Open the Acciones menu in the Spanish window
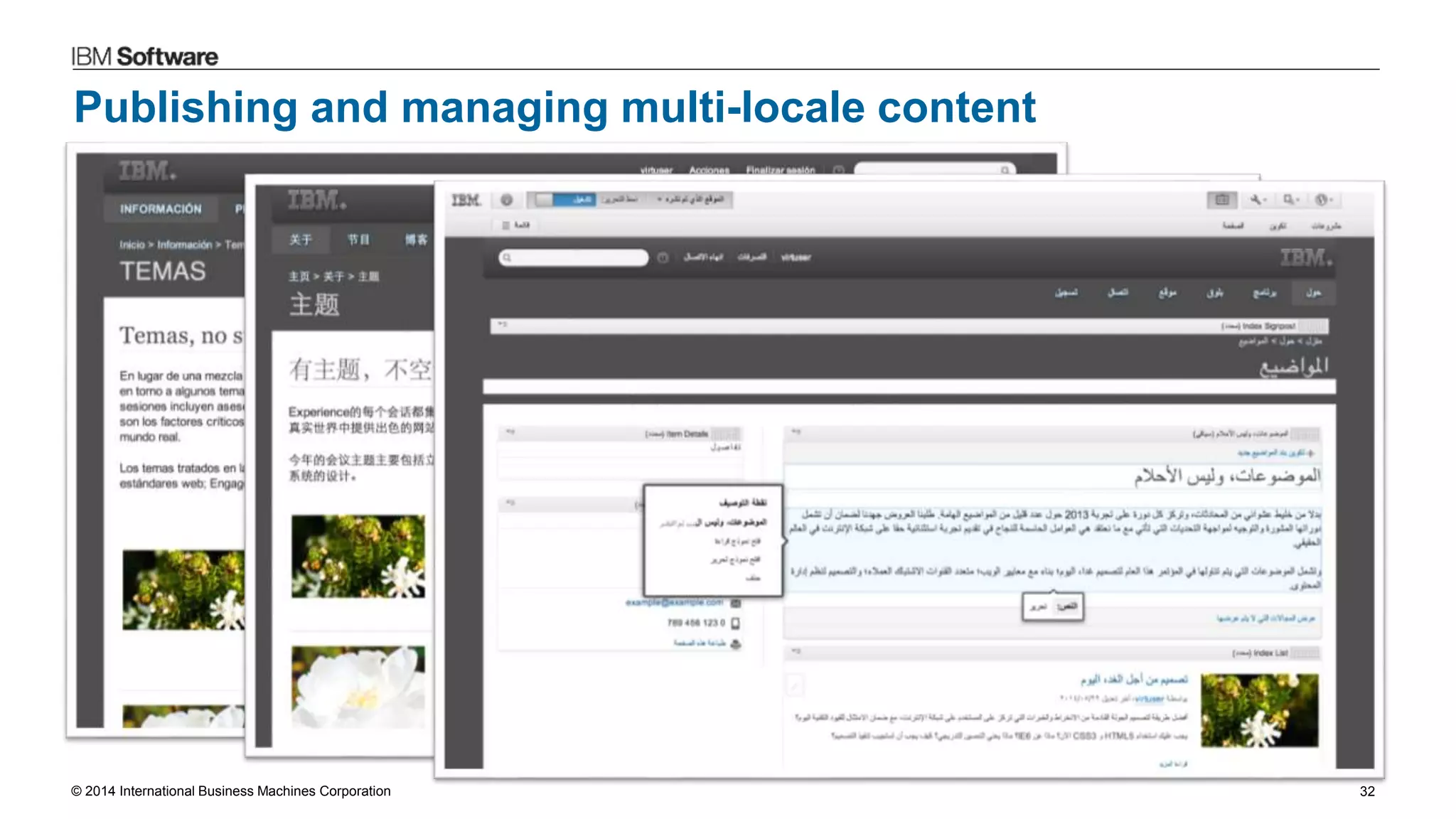Viewport: 1456px width, 819px height. pyautogui.click(x=709, y=171)
